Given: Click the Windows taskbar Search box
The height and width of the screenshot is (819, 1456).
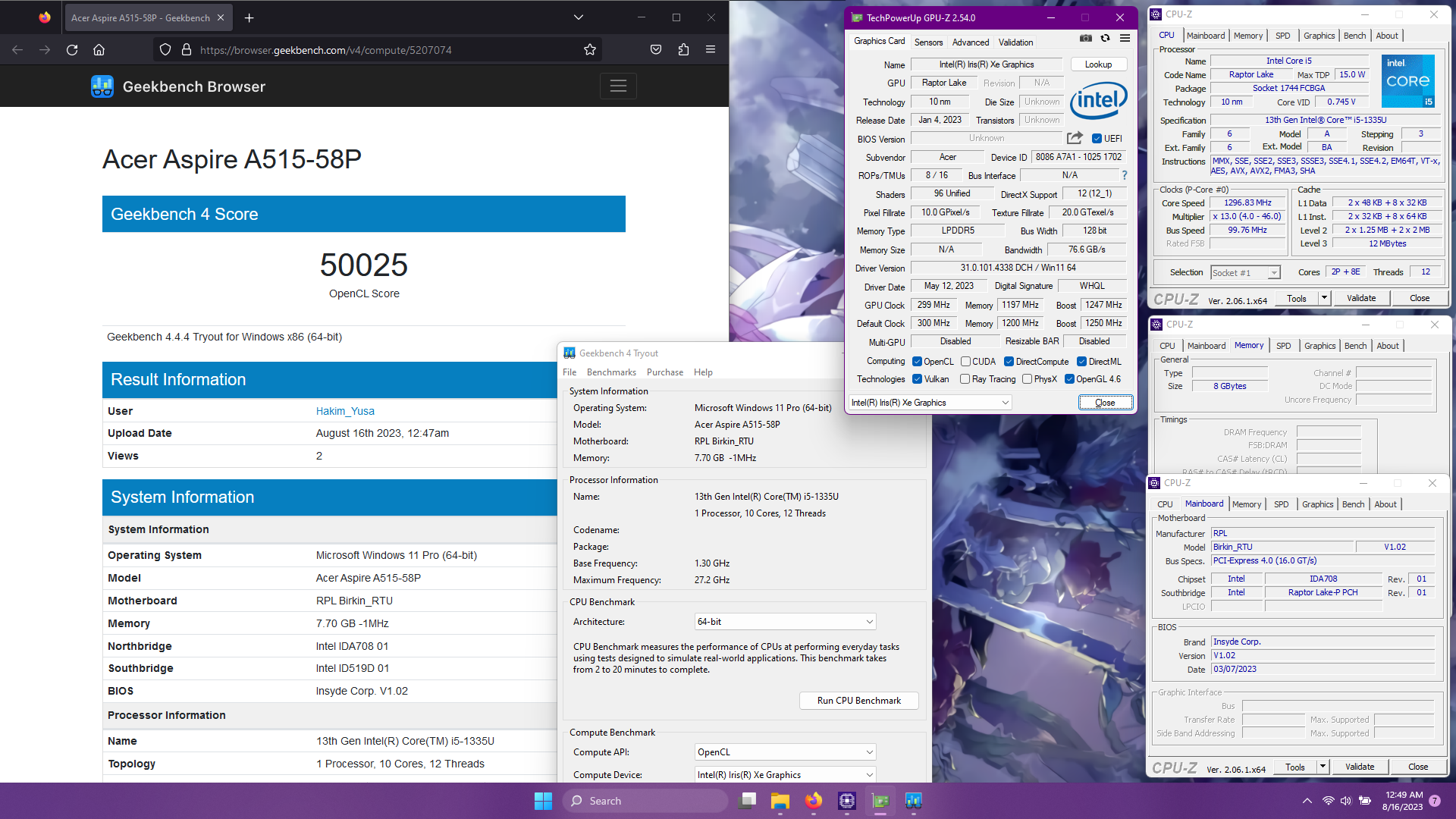Looking at the screenshot, I should pyautogui.click(x=645, y=801).
